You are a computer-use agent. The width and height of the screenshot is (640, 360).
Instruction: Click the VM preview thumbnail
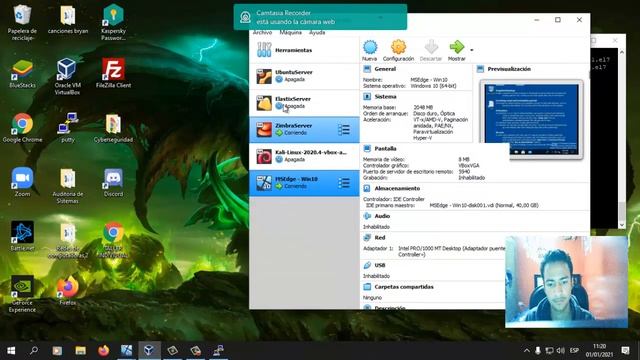pos(531,119)
